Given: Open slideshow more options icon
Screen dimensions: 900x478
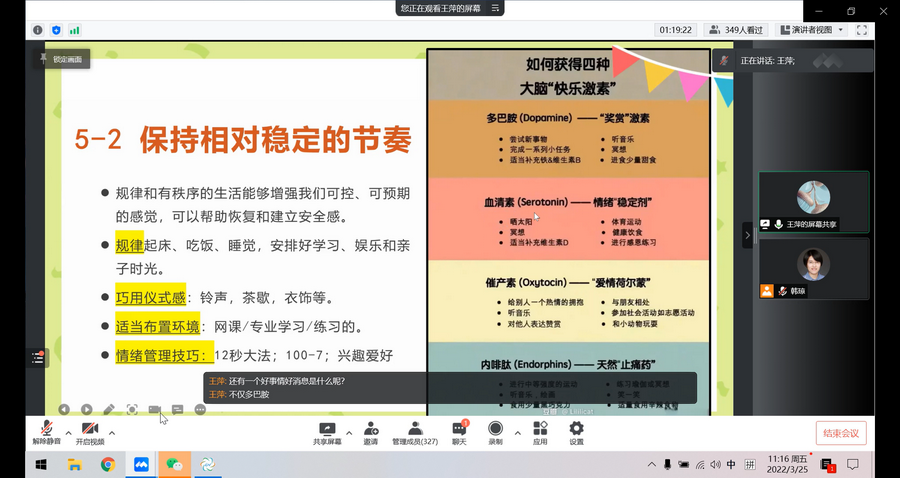Looking at the screenshot, I should point(200,409).
